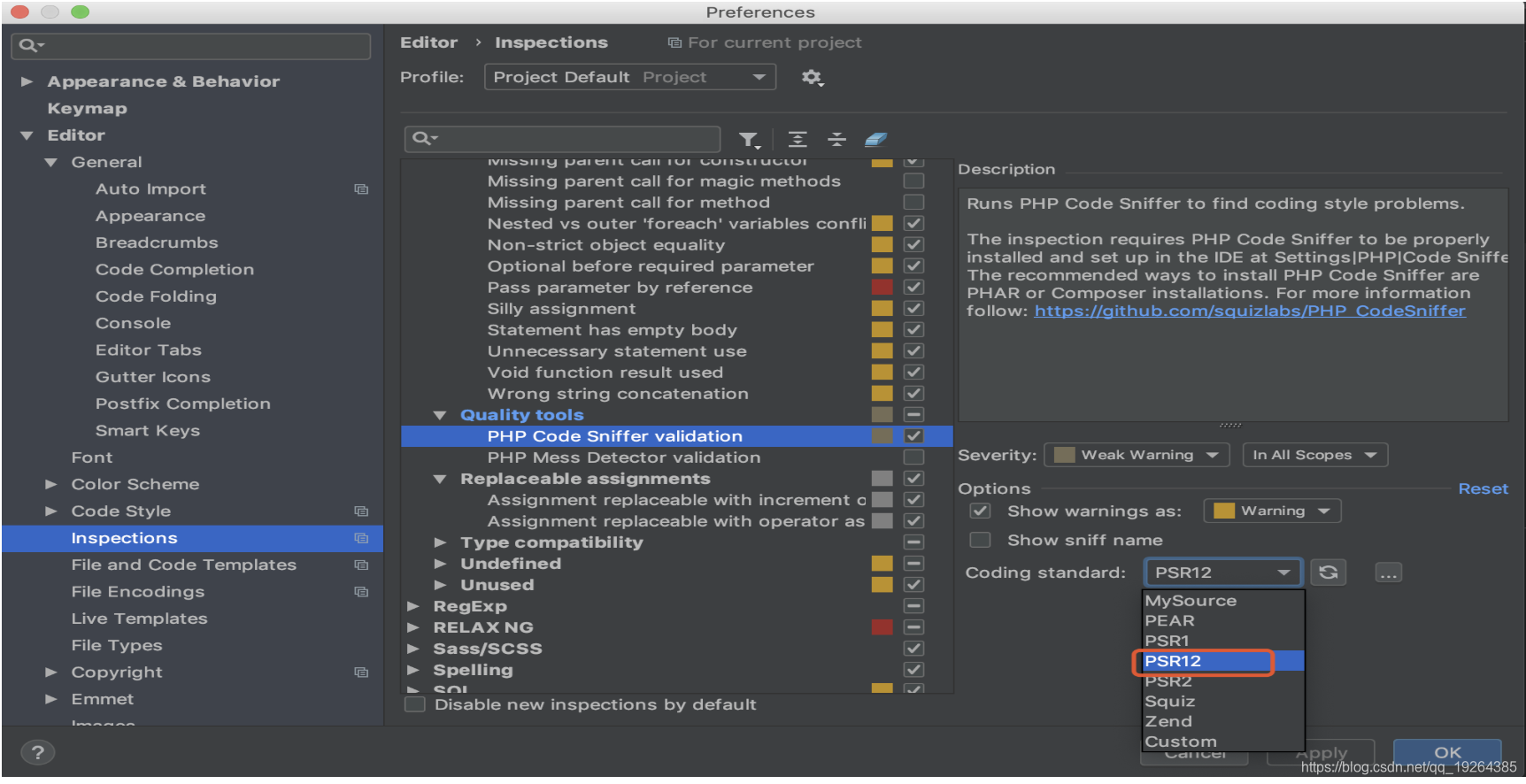Click Pass parameter by reference red severity swatch
1526x784 pixels.
click(882, 288)
